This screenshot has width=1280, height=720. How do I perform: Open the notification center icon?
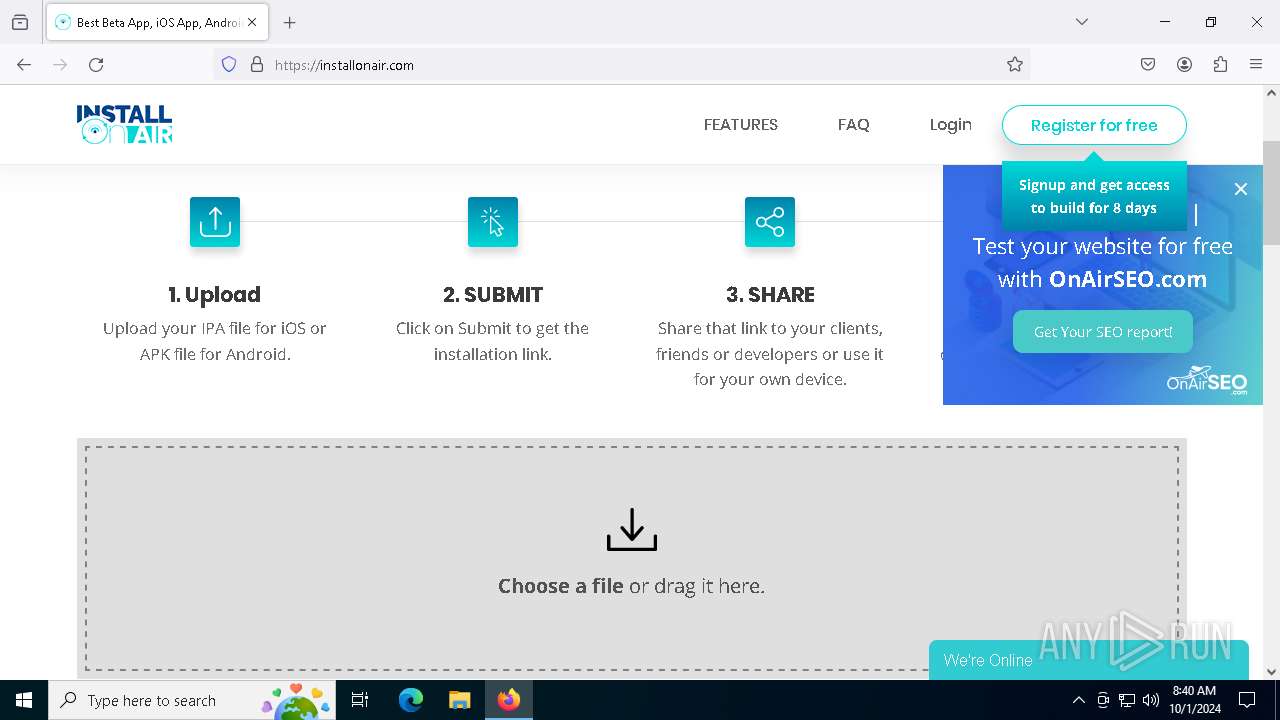click(1247, 700)
